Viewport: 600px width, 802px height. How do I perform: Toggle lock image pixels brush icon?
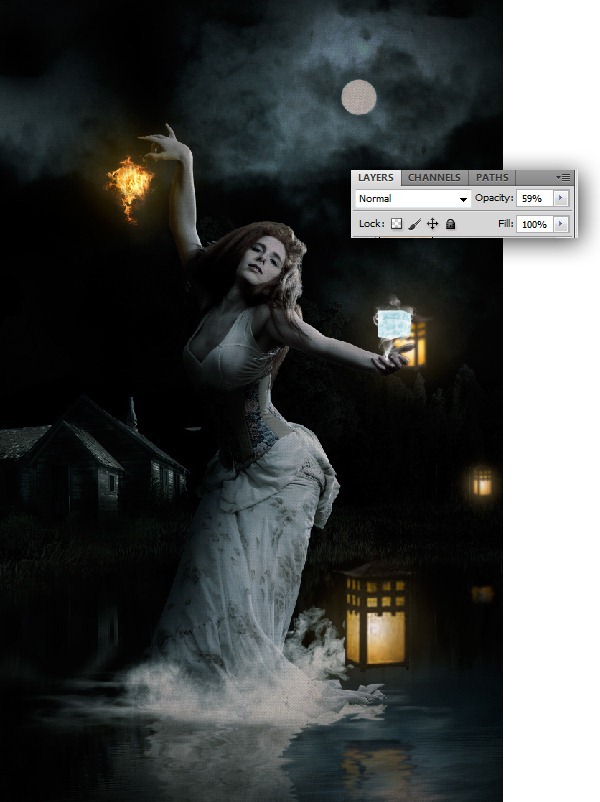coord(415,224)
